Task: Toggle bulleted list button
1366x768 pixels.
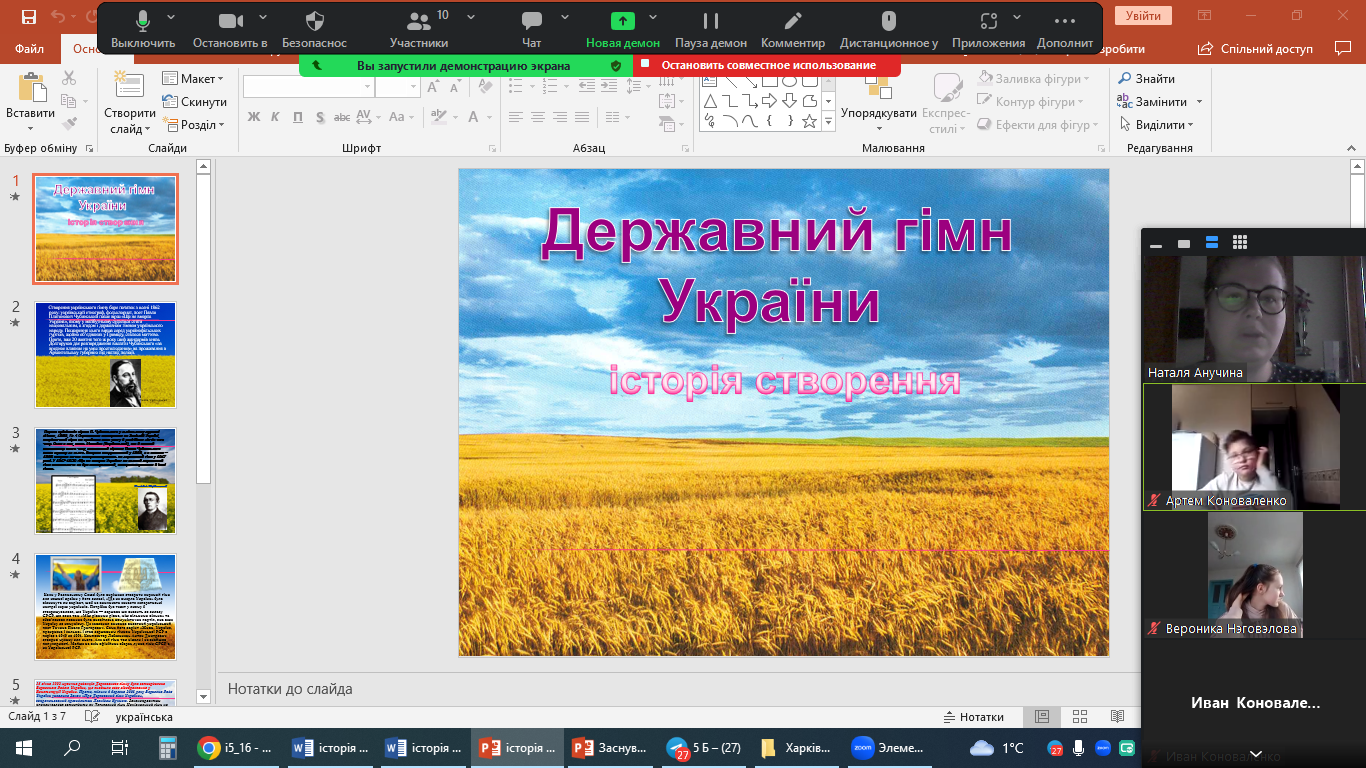Action: 518,87
